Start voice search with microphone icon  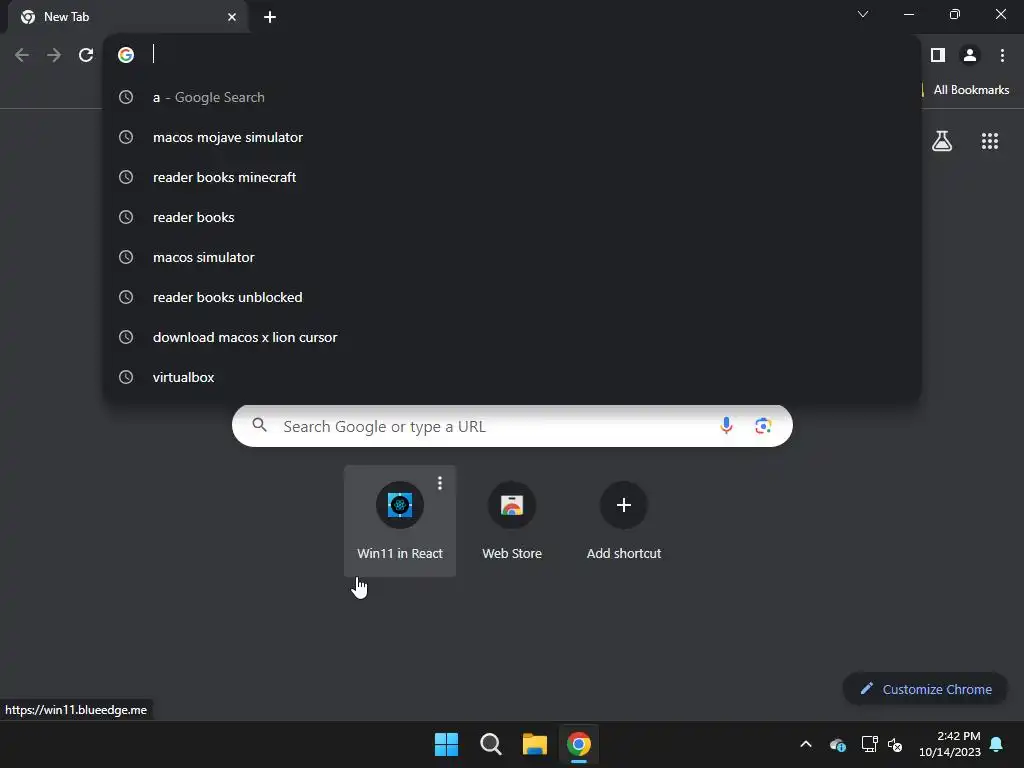point(726,426)
